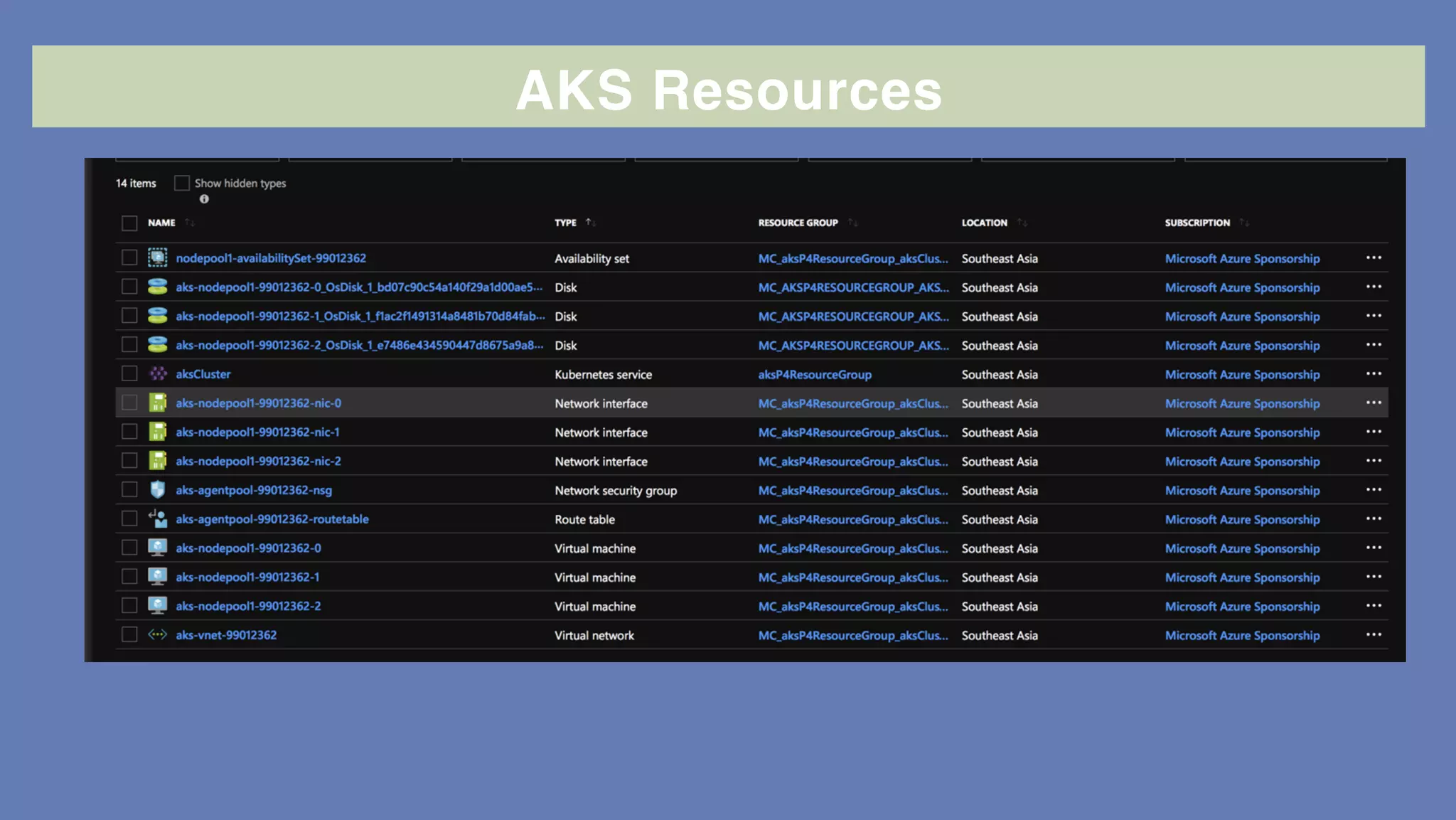Open the ellipsis menu for the availability set row
1456x820 pixels.
click(1374, 257)
